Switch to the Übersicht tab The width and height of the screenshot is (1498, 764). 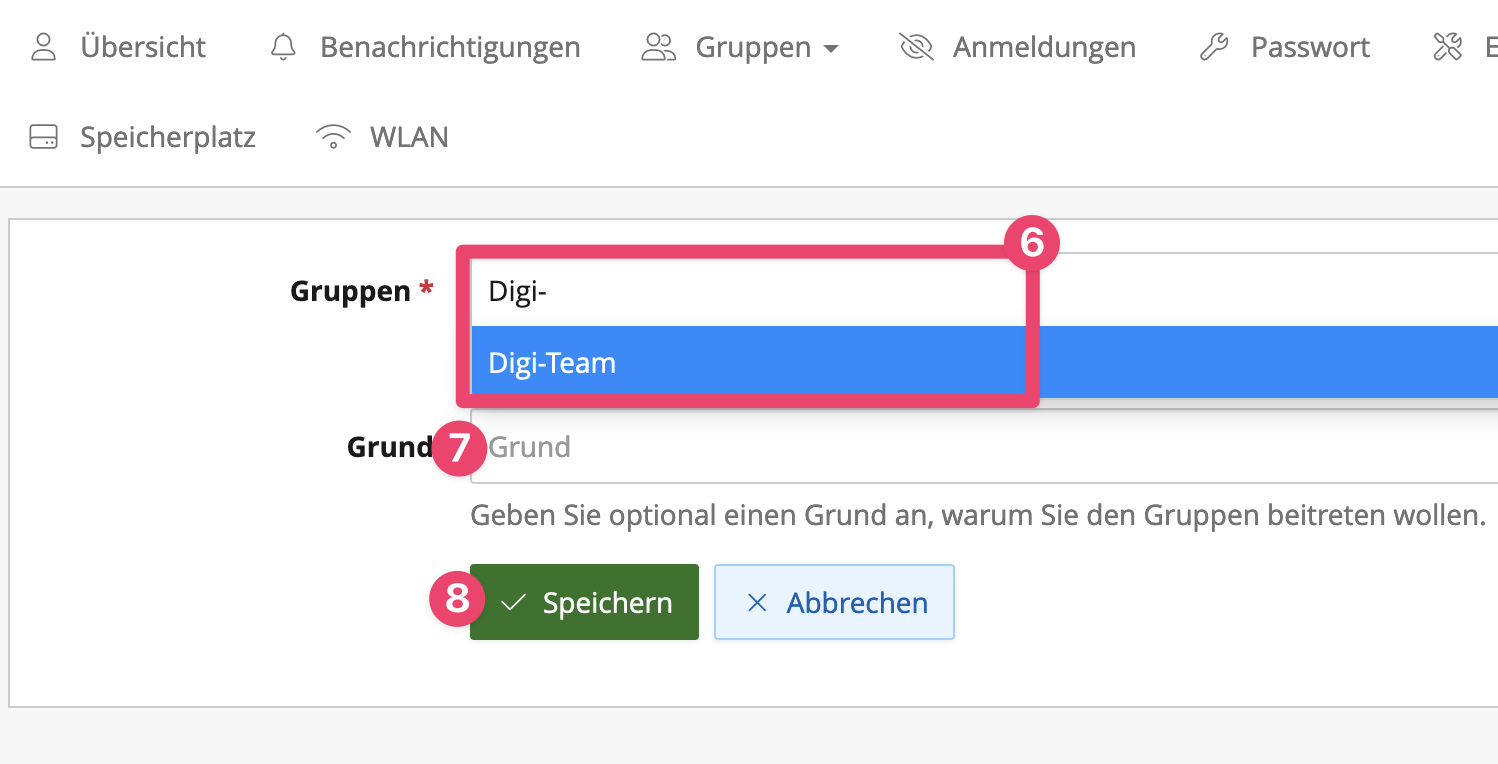tap(143, 46)
